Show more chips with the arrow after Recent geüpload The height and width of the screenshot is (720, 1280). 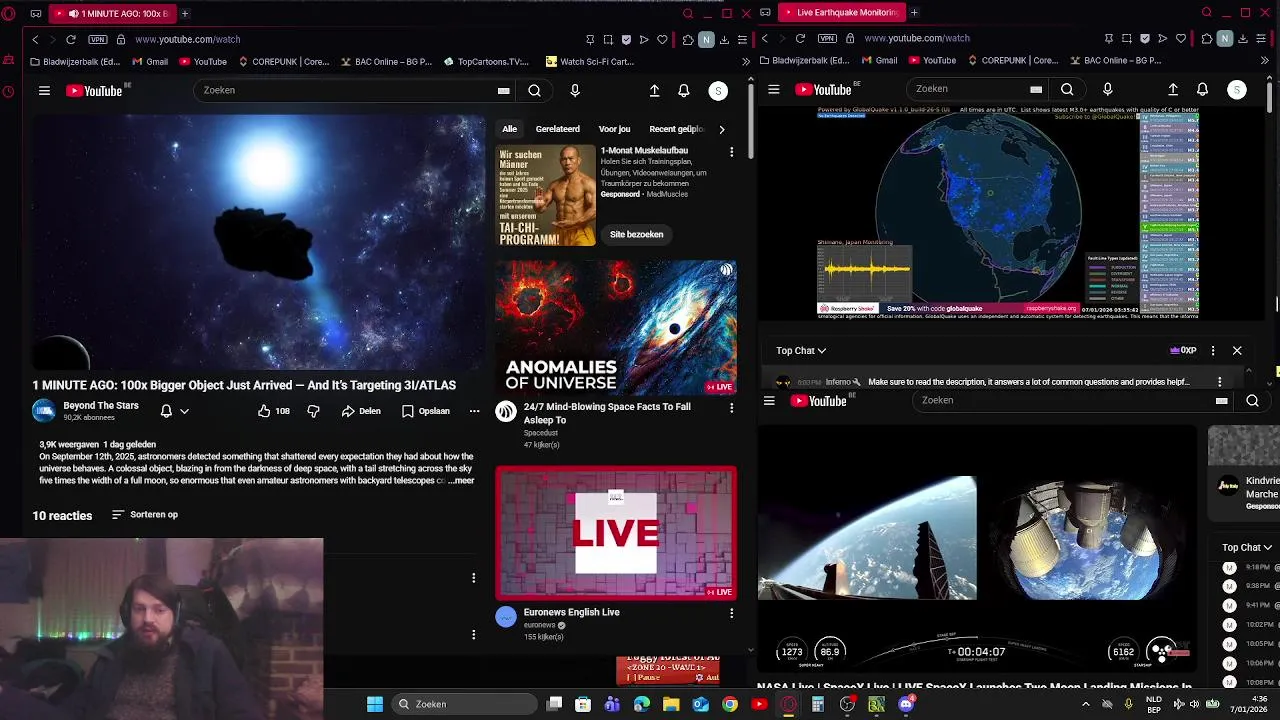(x=722, y=129)
